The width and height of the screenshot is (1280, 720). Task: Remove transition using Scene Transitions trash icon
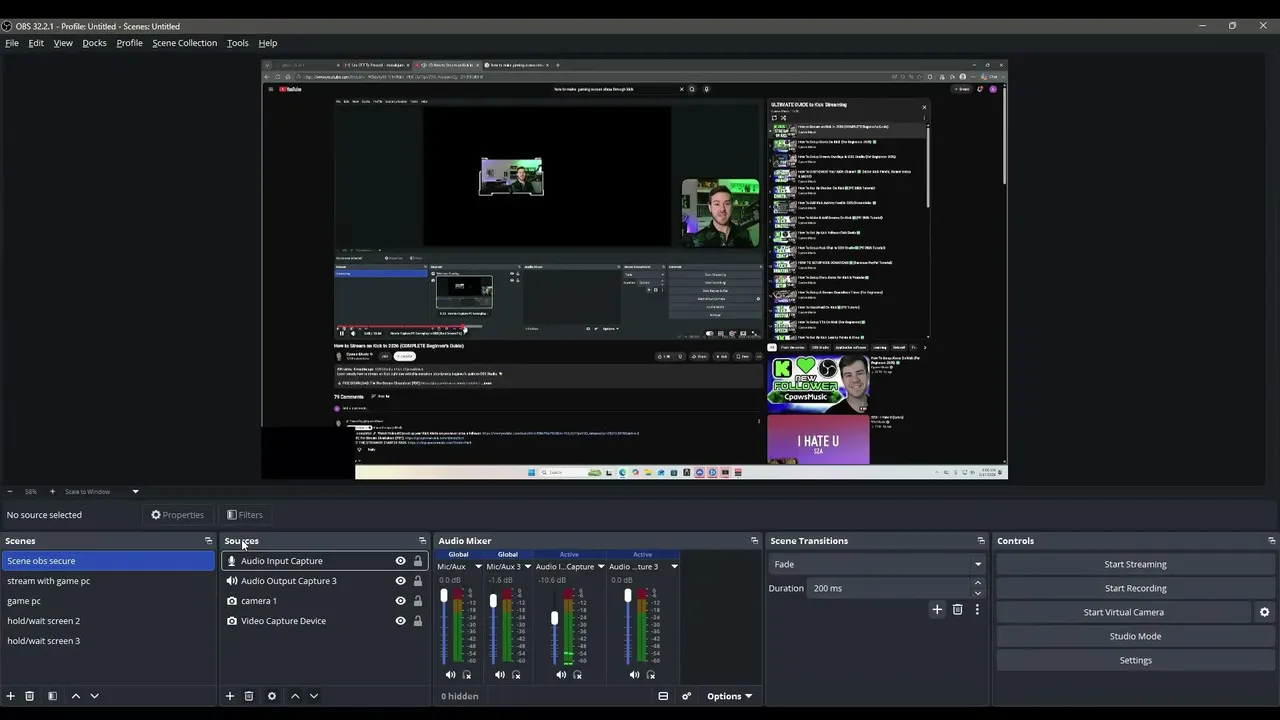[x=957, y=610]
